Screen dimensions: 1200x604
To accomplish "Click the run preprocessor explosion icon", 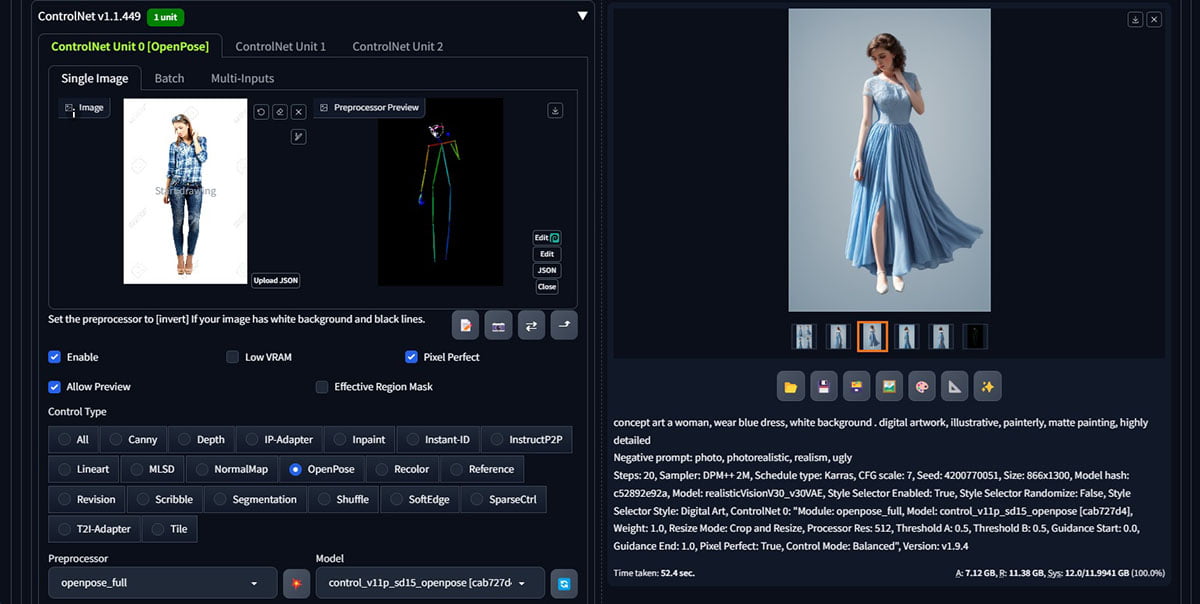I will [x=297, y=583].
